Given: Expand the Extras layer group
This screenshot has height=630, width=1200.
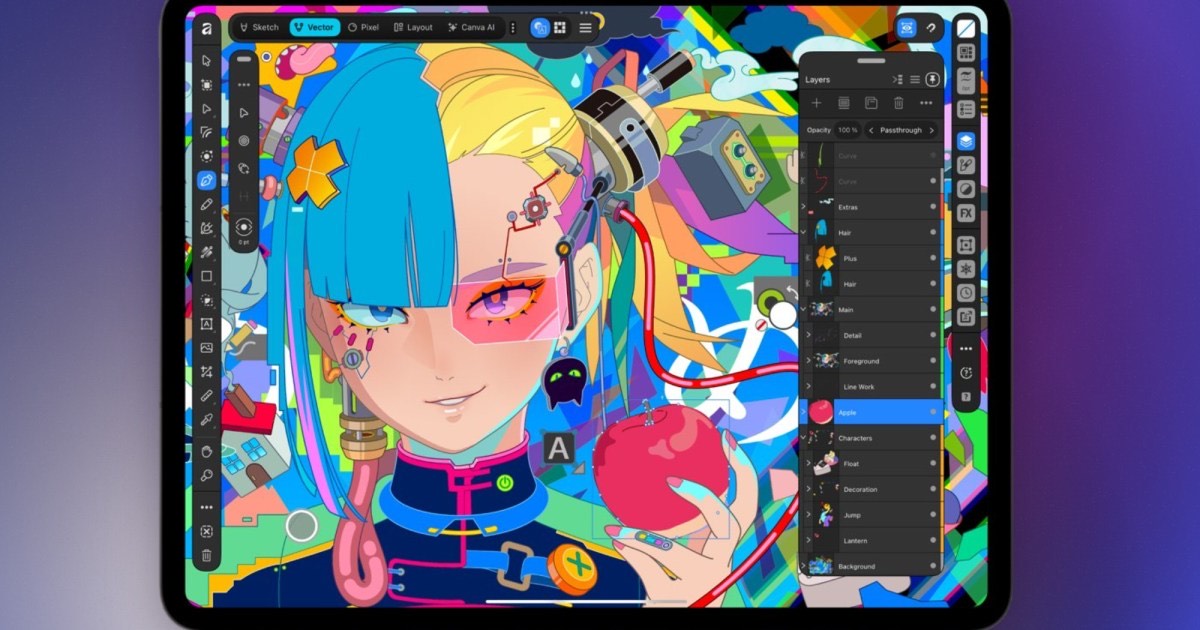Looking at the screenshot, I should 804,208.
